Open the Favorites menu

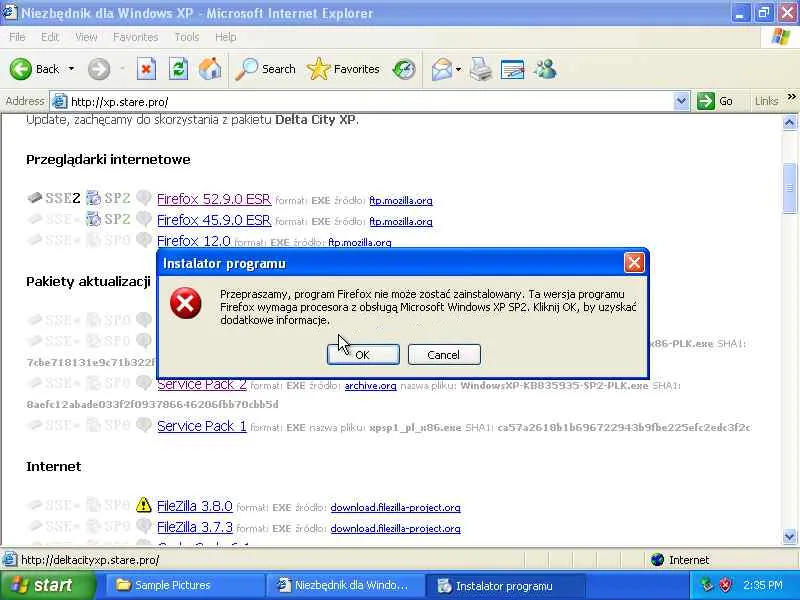click(135, 37)
